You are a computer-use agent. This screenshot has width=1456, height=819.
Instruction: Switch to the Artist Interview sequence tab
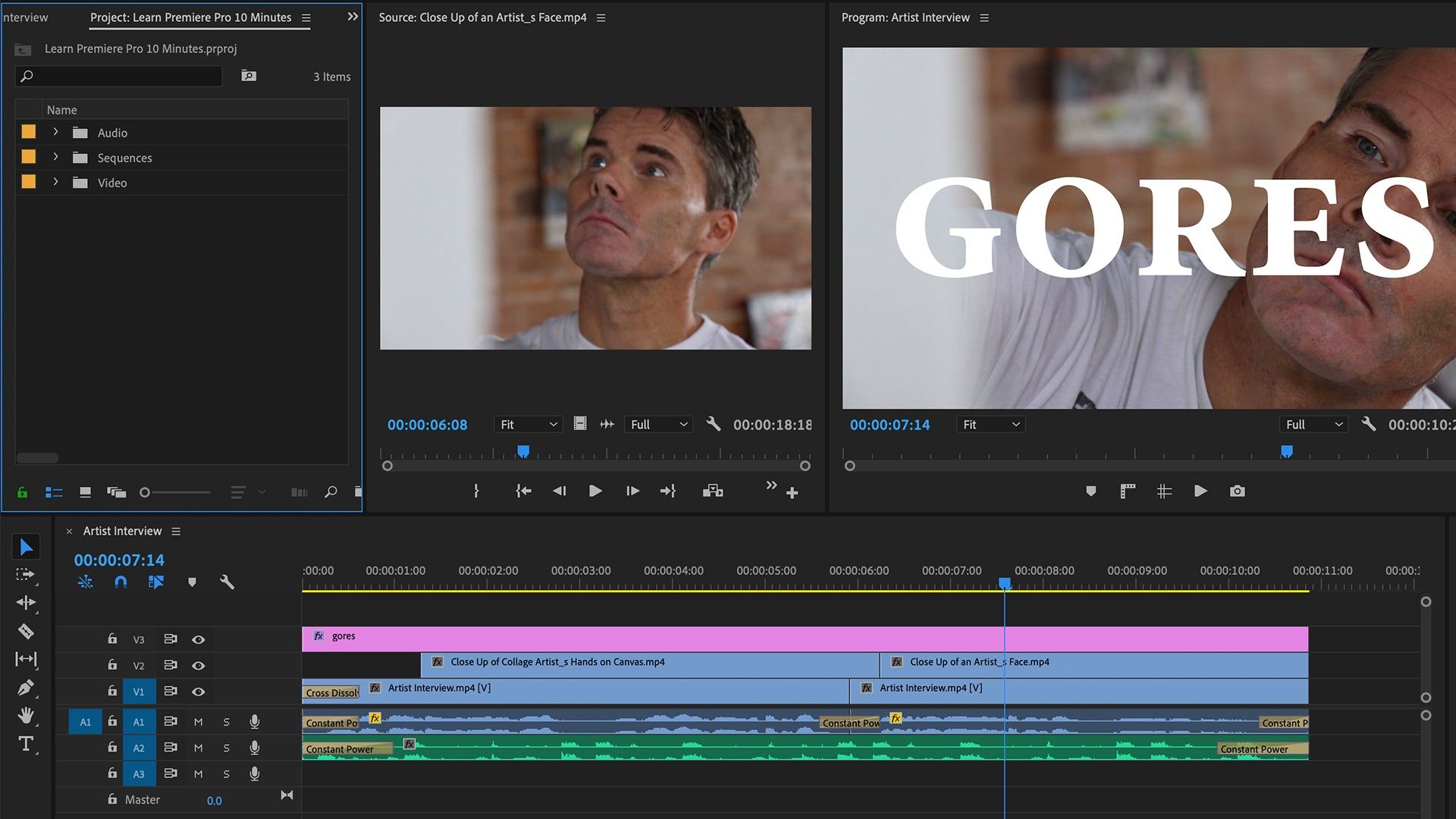[x=121, y=531]
